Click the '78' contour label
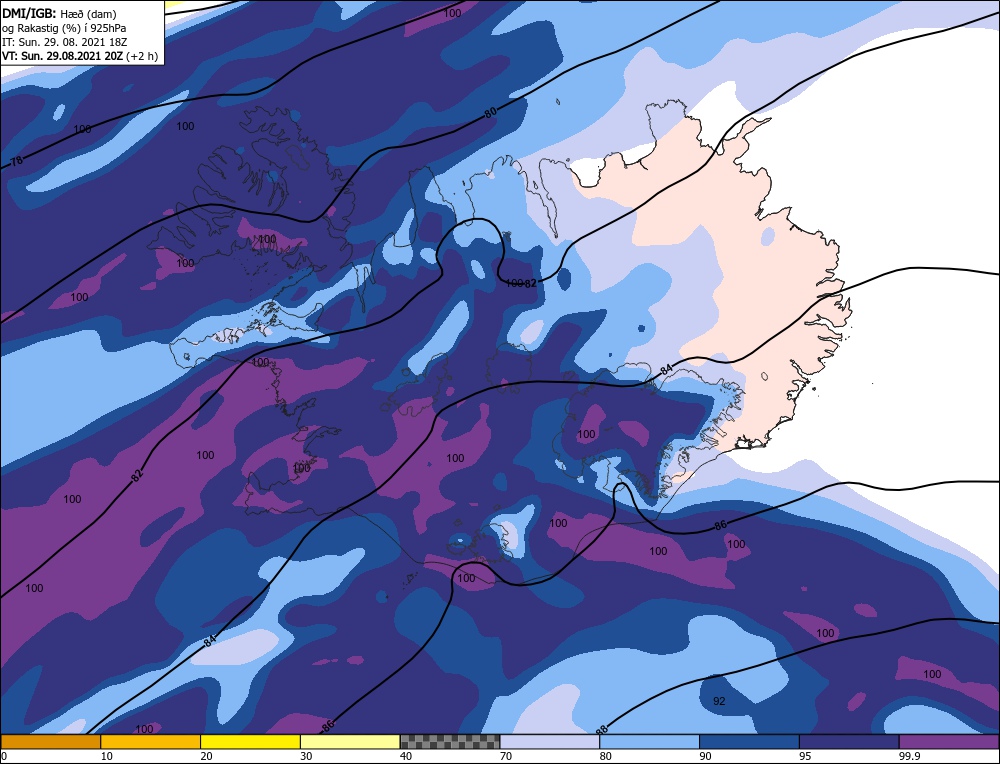The height and width of the screenshot is (764, 1000). 17,161
